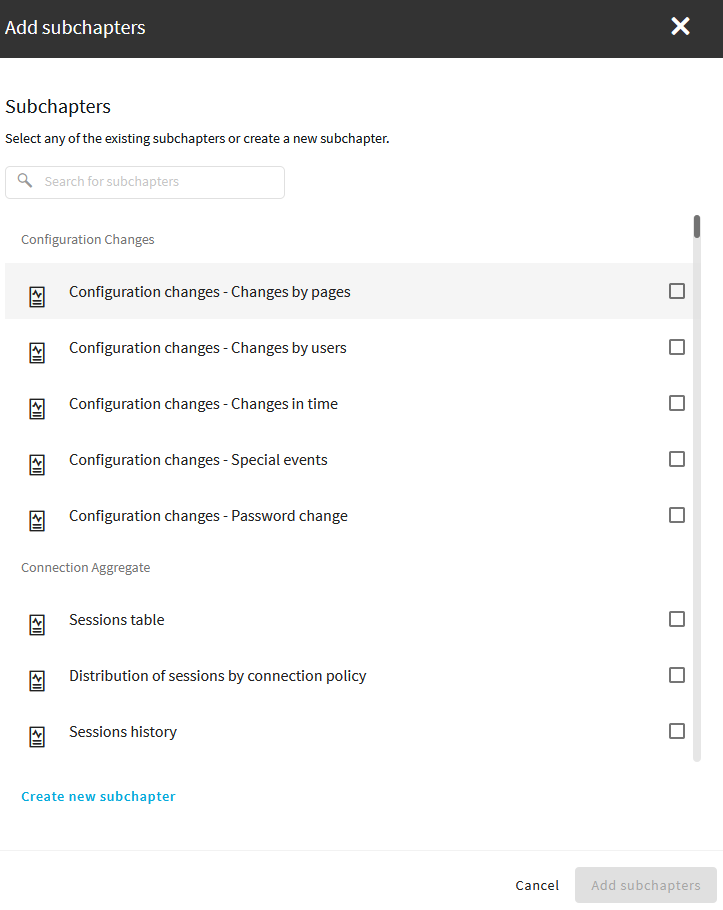Click report icon beside Password change

point(37,521)
